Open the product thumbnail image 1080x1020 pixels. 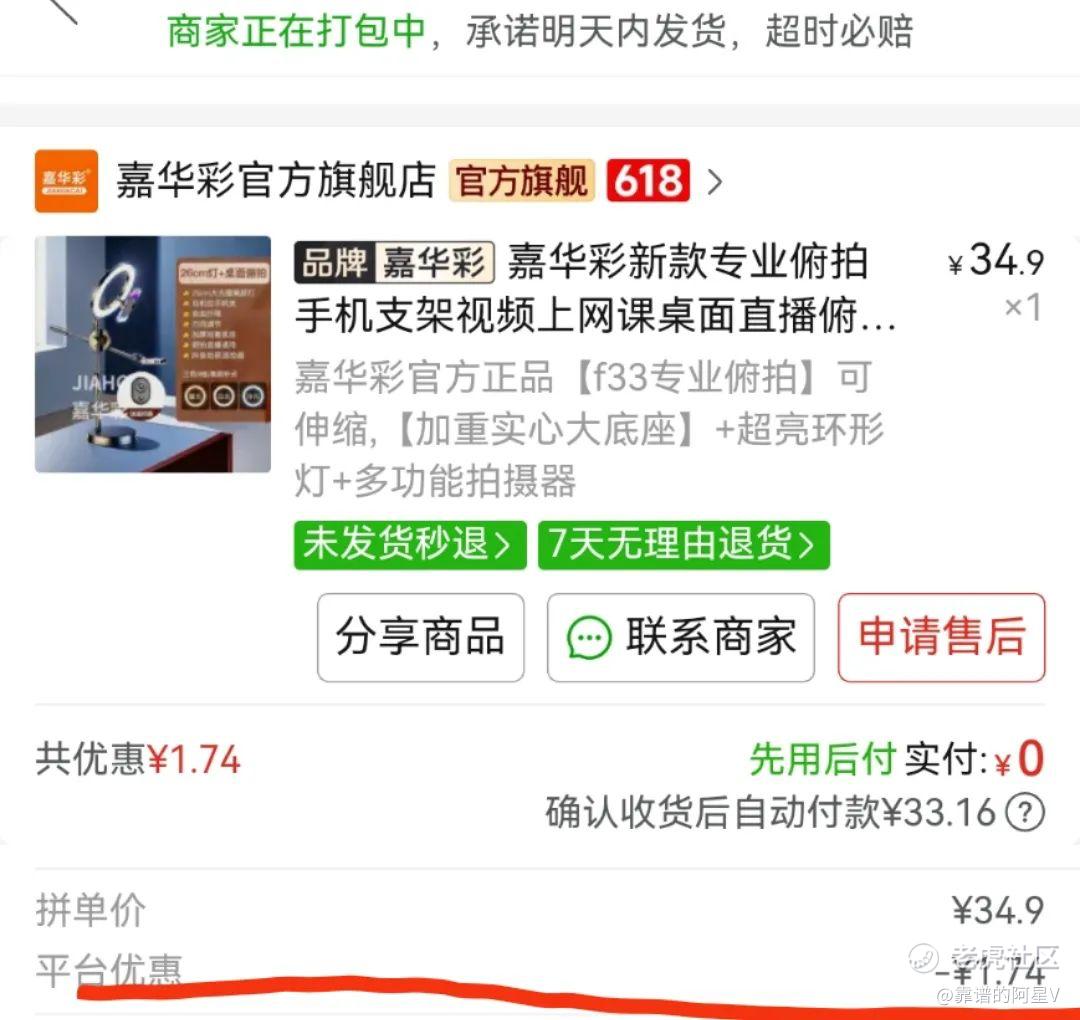point(153,354)
